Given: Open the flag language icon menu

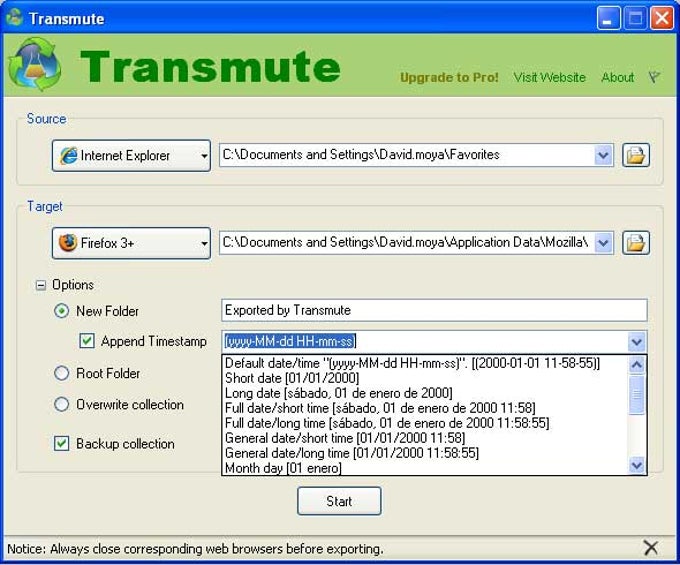Looking at the screenshot, I should pos(654,78).
